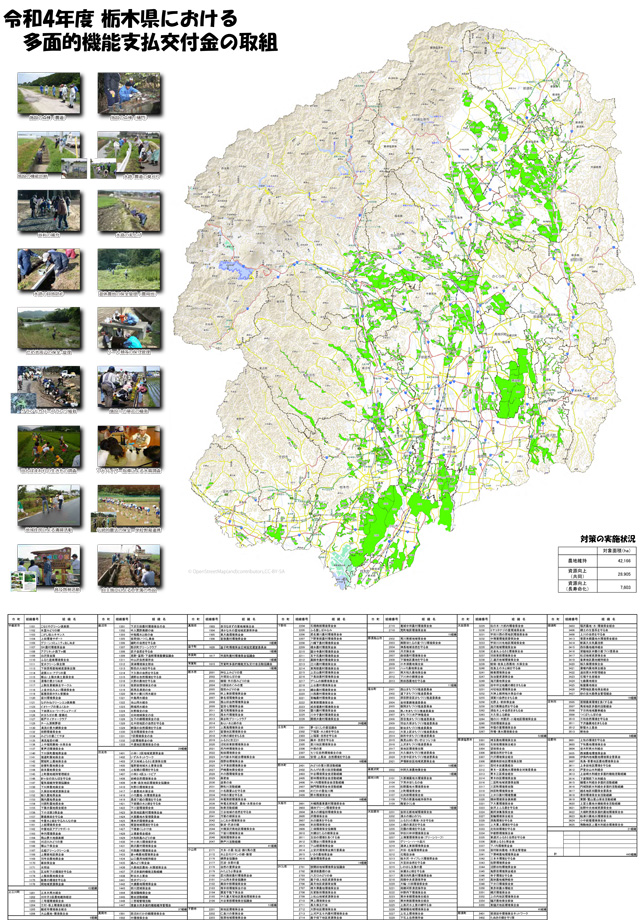The width and height of the screenshot is (641, 920).
Task: Open photo of workers repairing concrete U-channel
Action: point(49,269)
